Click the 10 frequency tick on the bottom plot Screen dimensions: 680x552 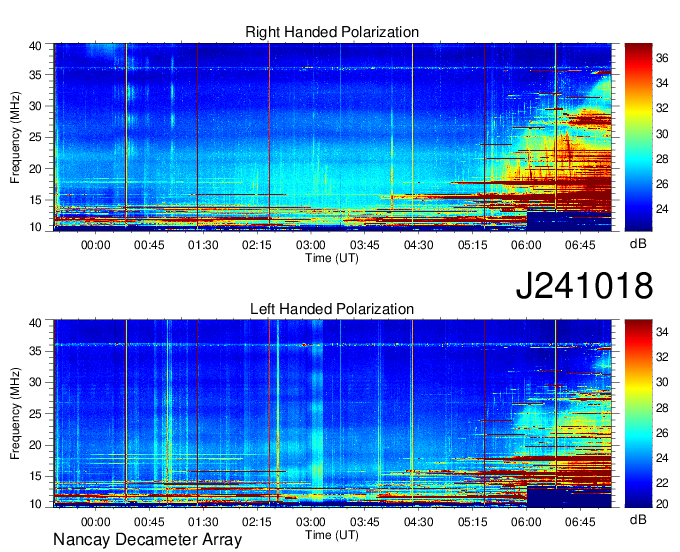pos(36,504)
